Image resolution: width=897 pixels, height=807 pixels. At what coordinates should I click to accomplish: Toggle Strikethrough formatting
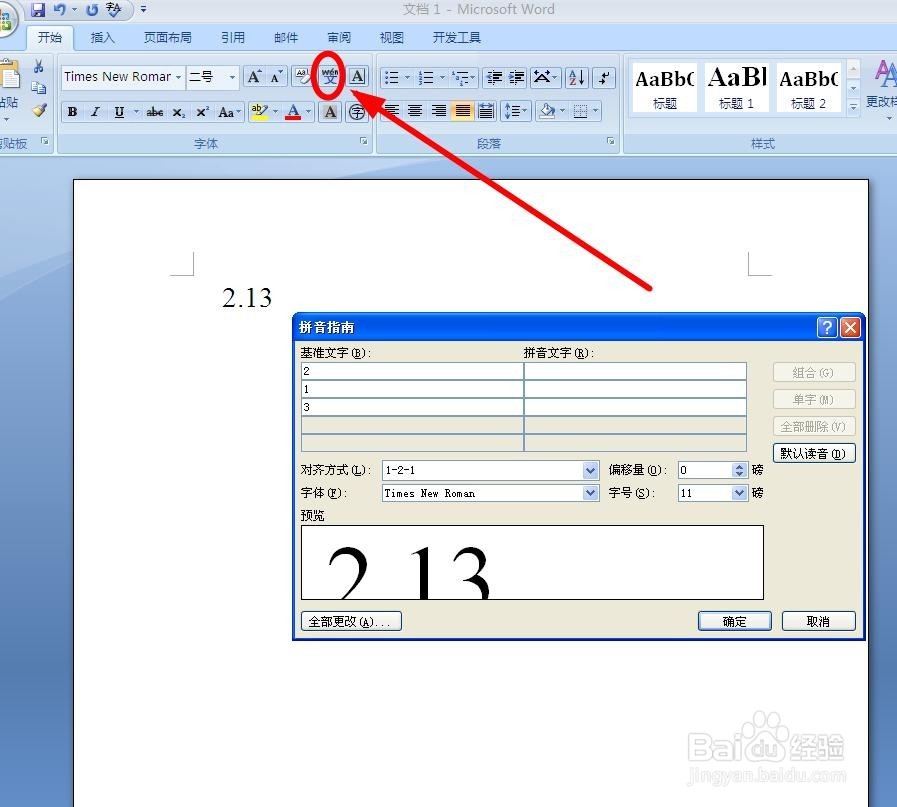[x=154, y=112]
